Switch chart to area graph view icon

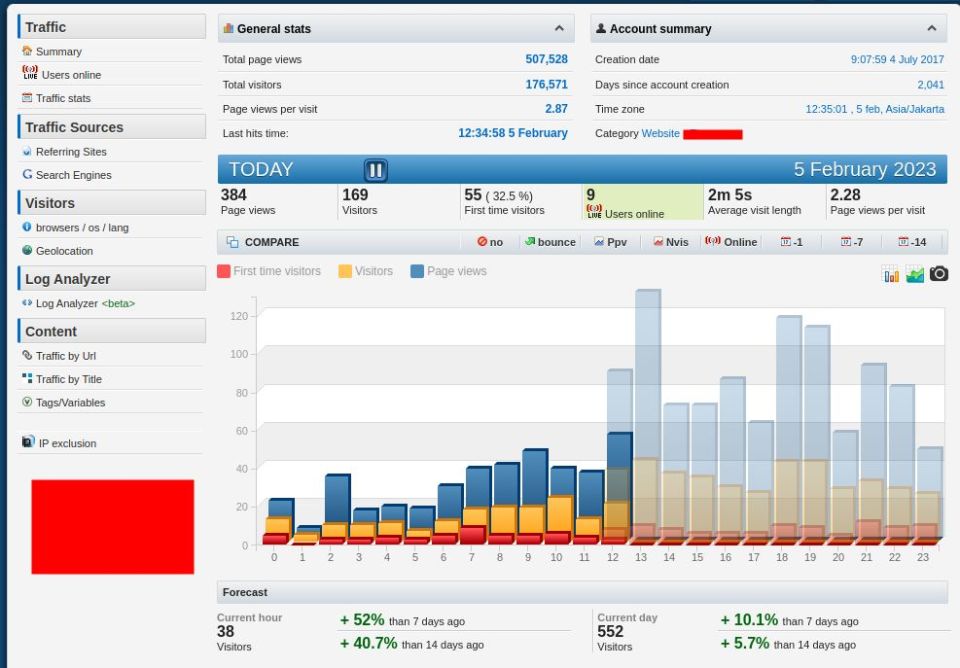click(915, 274)
